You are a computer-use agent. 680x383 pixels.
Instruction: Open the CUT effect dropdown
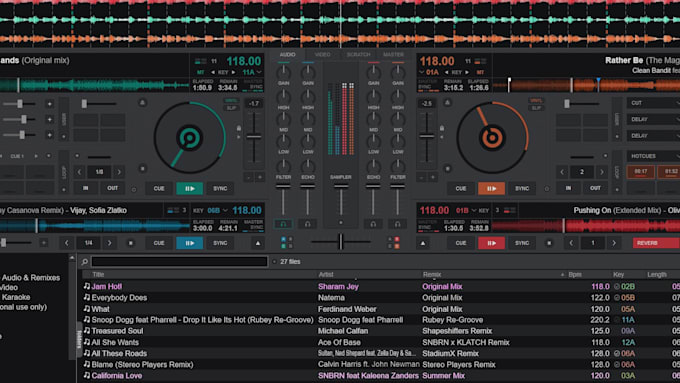pos(653,103)
